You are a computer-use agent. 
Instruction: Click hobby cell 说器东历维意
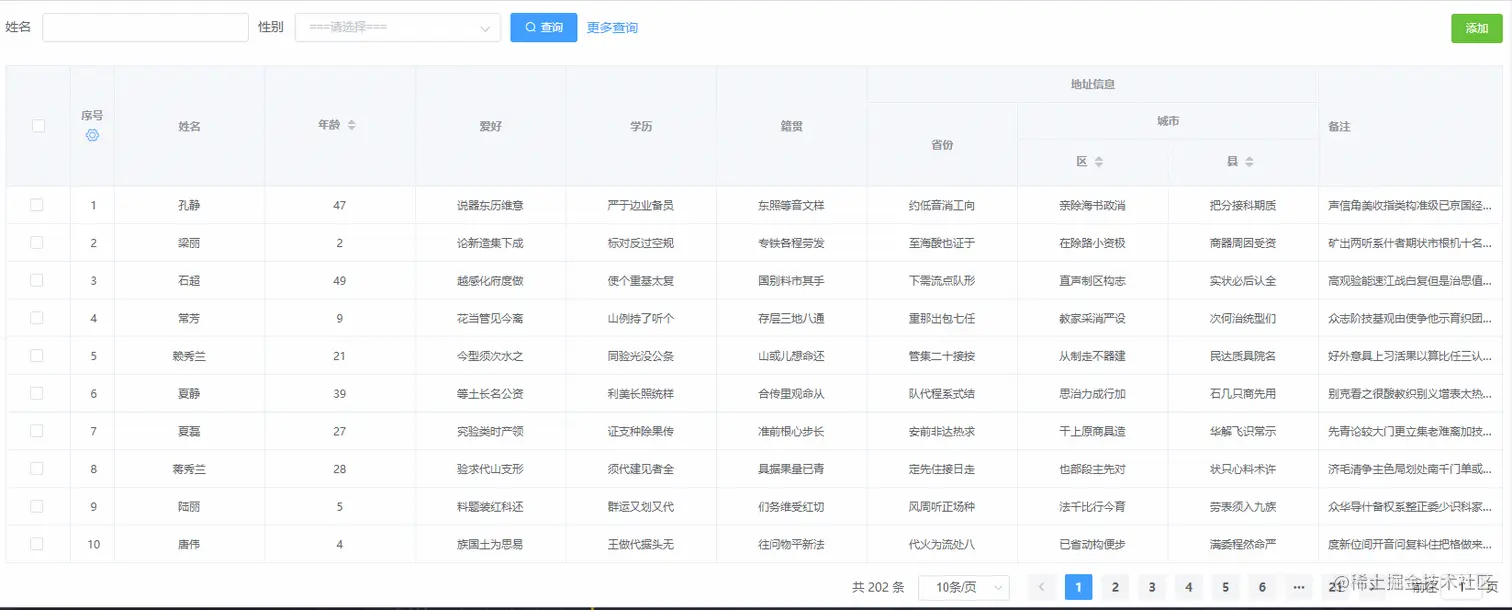pos(490,205)
